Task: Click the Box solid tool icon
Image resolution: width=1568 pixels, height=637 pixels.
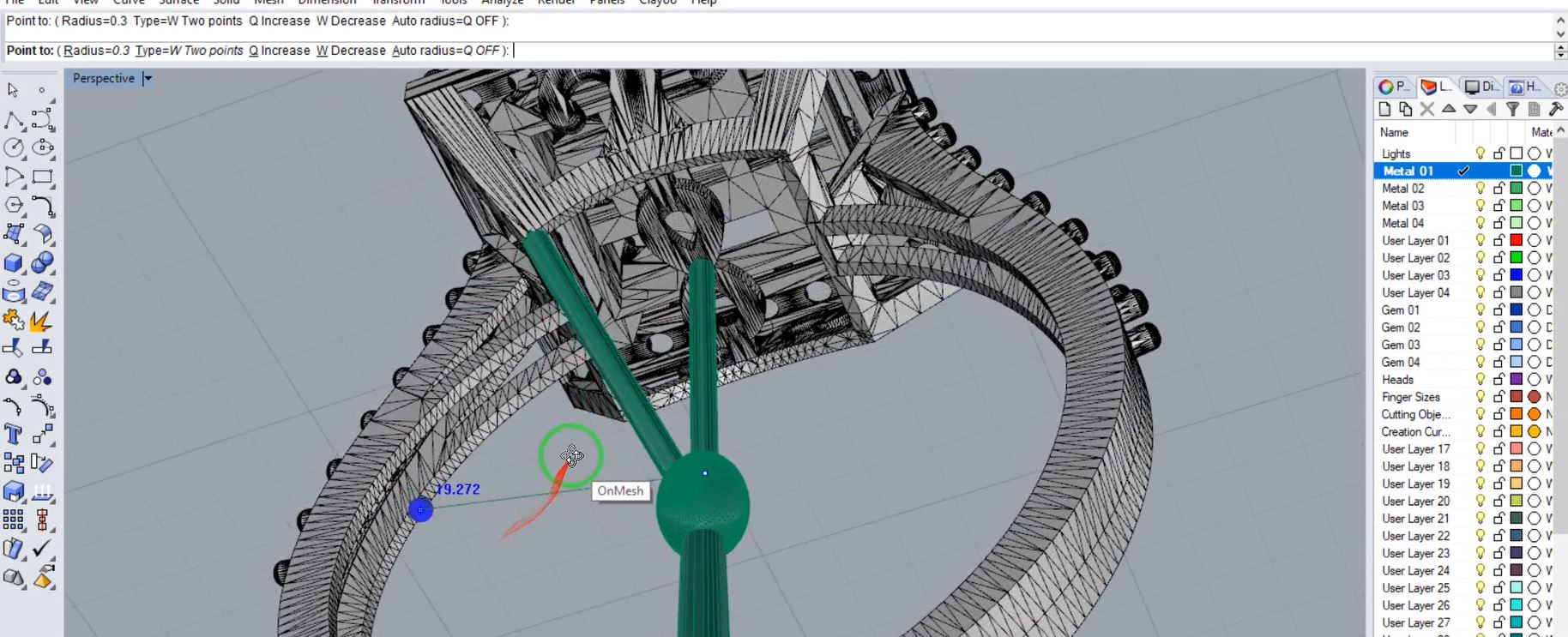Action: [x=13, y=263]
